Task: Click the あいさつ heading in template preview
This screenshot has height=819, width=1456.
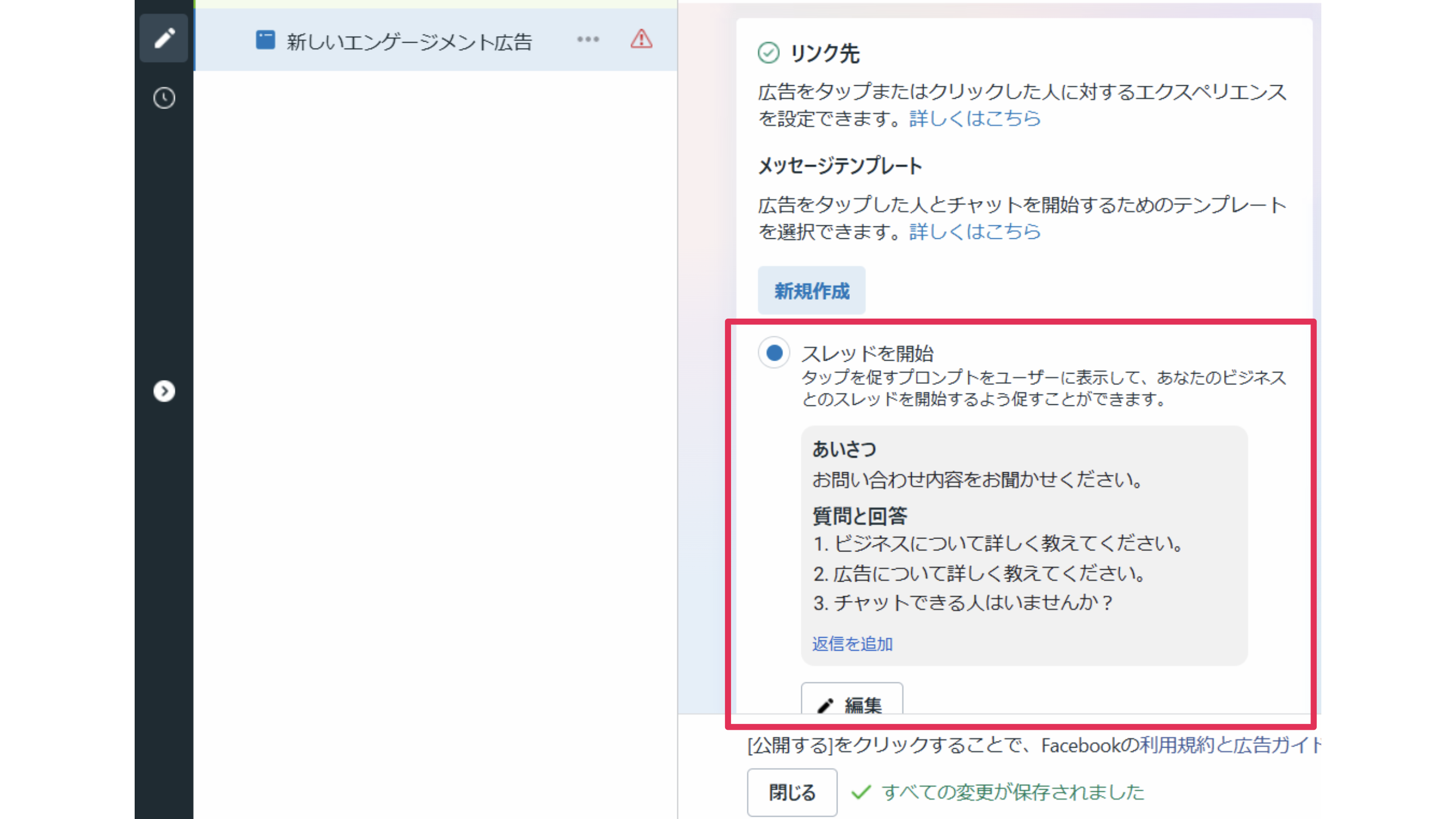Action: point(844,449)
